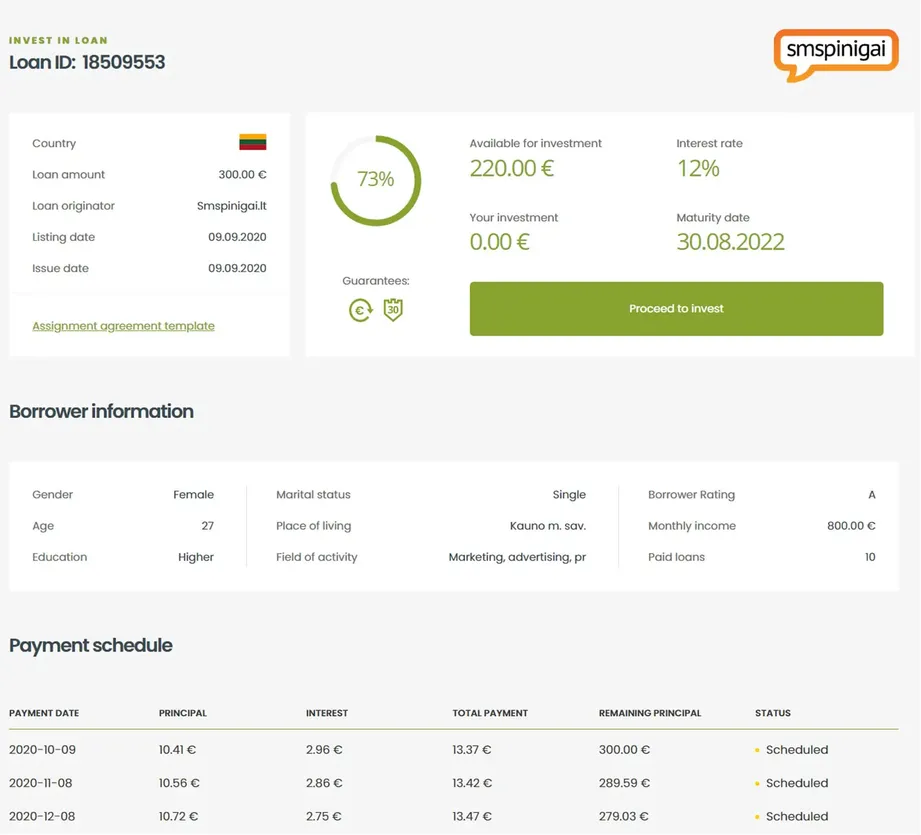Click the remaining principal 279.03 €
This screenshot has height=835, width=921.
pos(624,817)
